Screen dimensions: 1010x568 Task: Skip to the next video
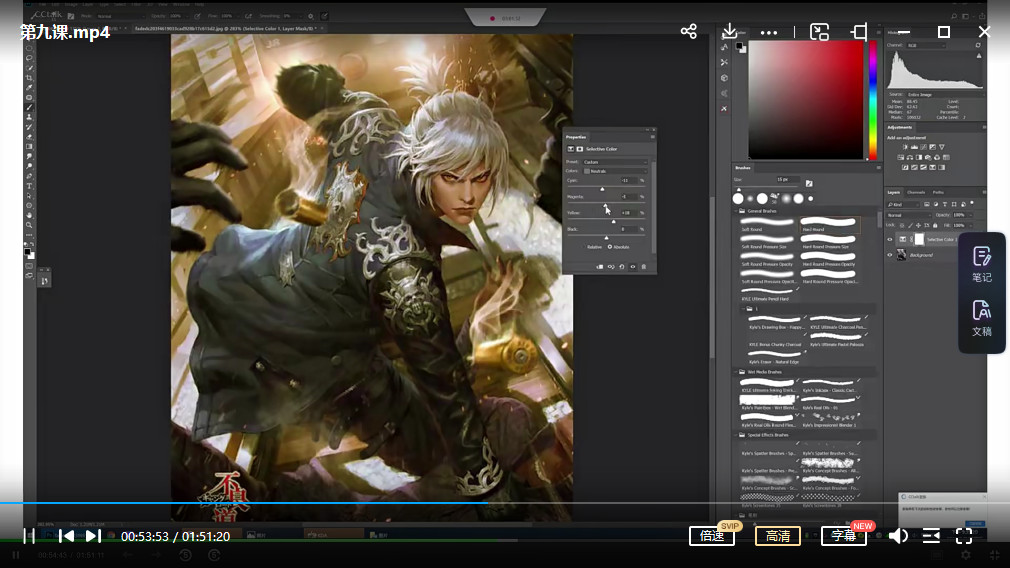93,536
